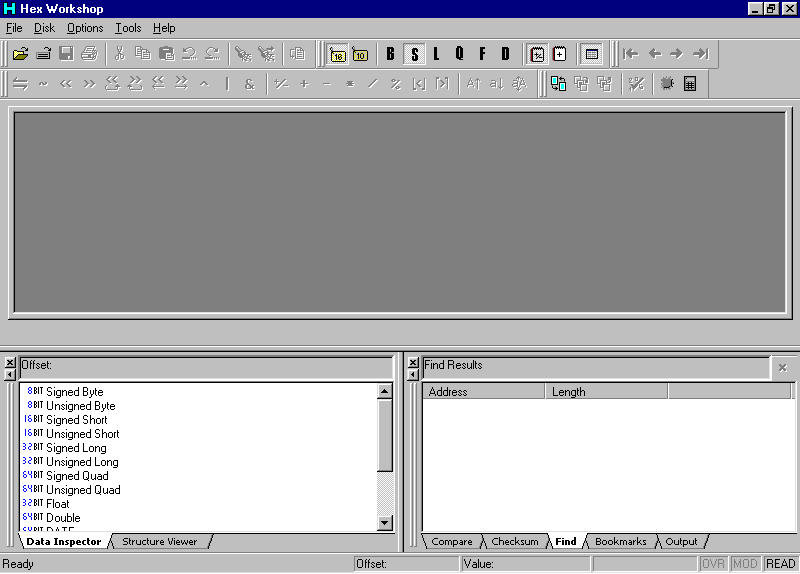Click the Shift Right icon

click(89, 84)
